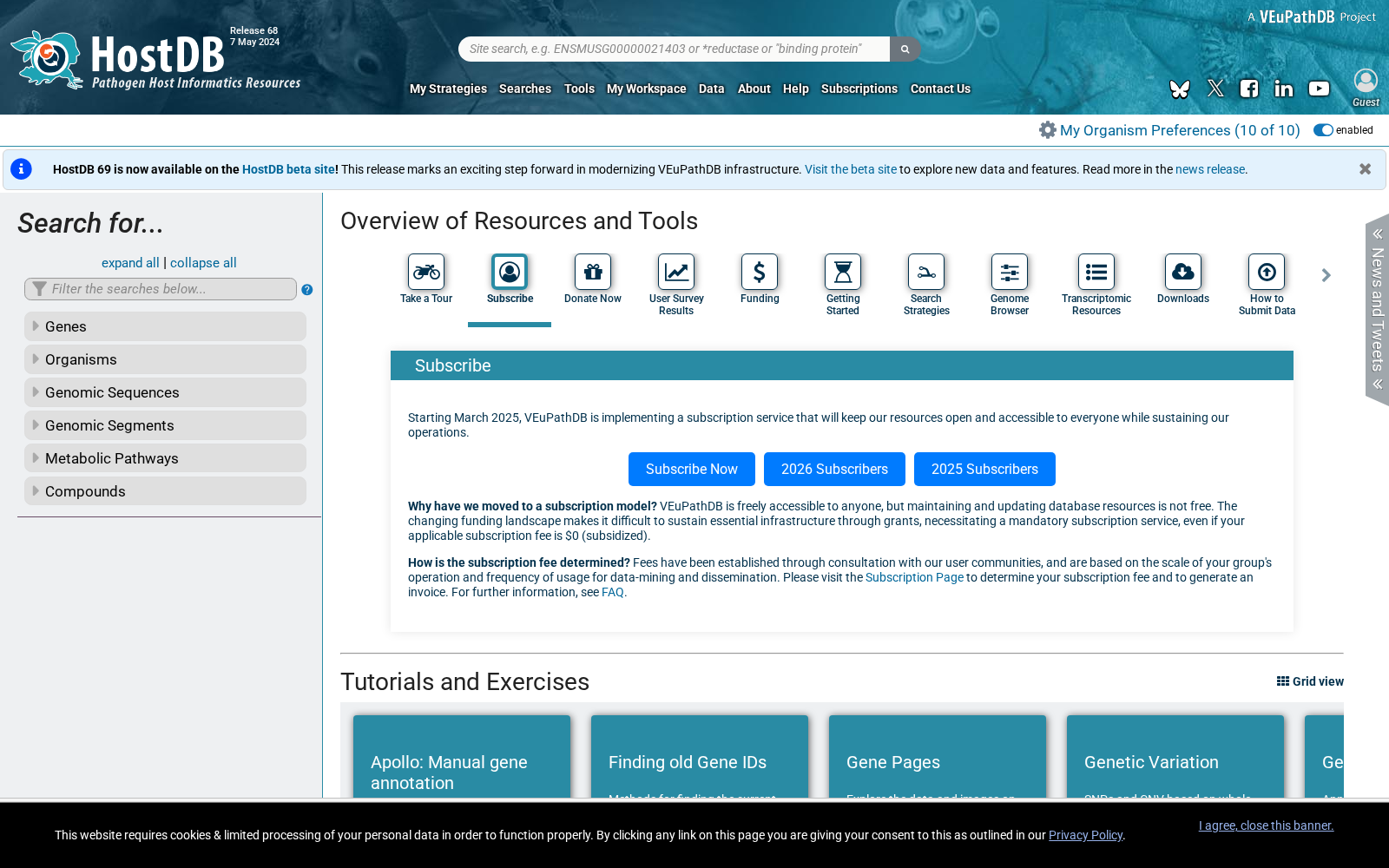Show next resources with right chevron
The height and width of the screenshot is (868, 1389).
tap(1326, 275)
